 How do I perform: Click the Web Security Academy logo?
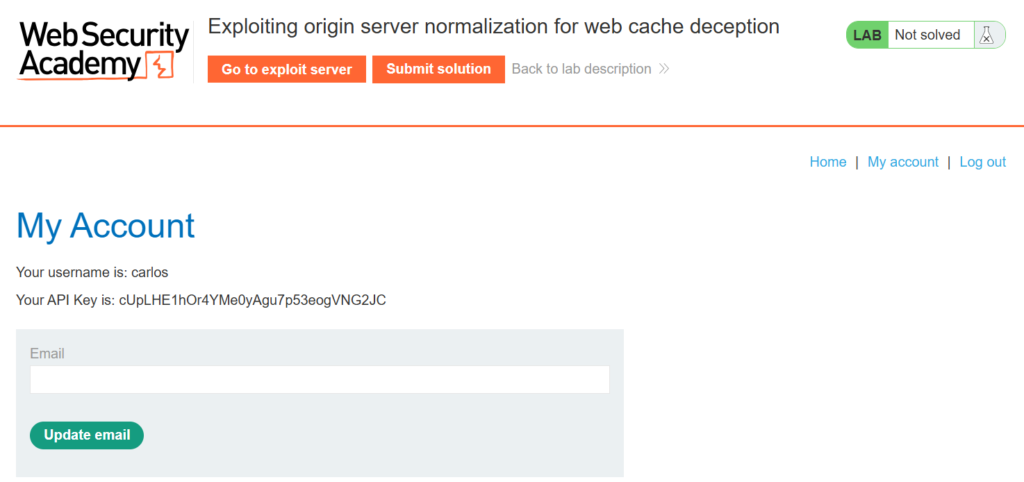pos(104,52)
